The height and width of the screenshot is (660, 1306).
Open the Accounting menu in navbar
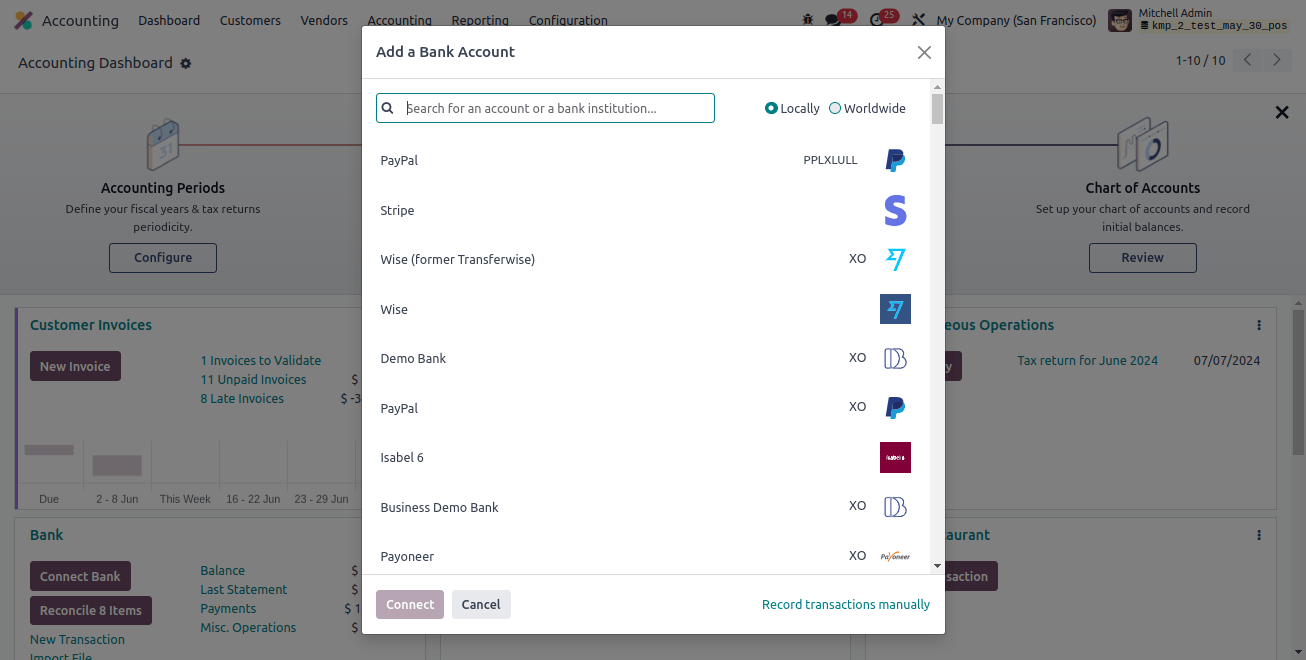[399, 20]
